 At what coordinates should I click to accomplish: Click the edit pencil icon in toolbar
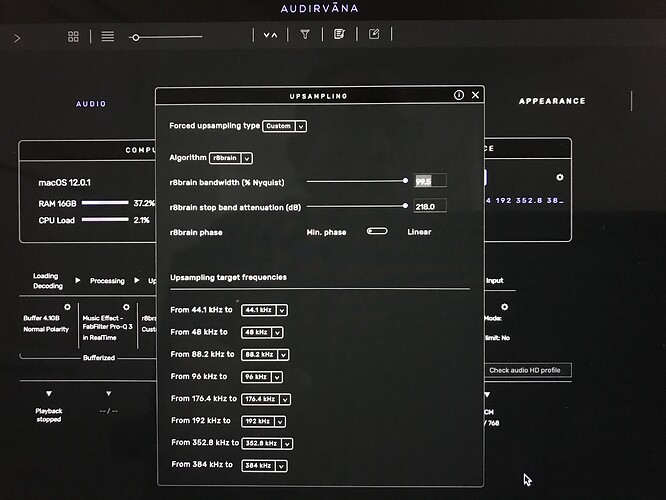tap(374, 34)
